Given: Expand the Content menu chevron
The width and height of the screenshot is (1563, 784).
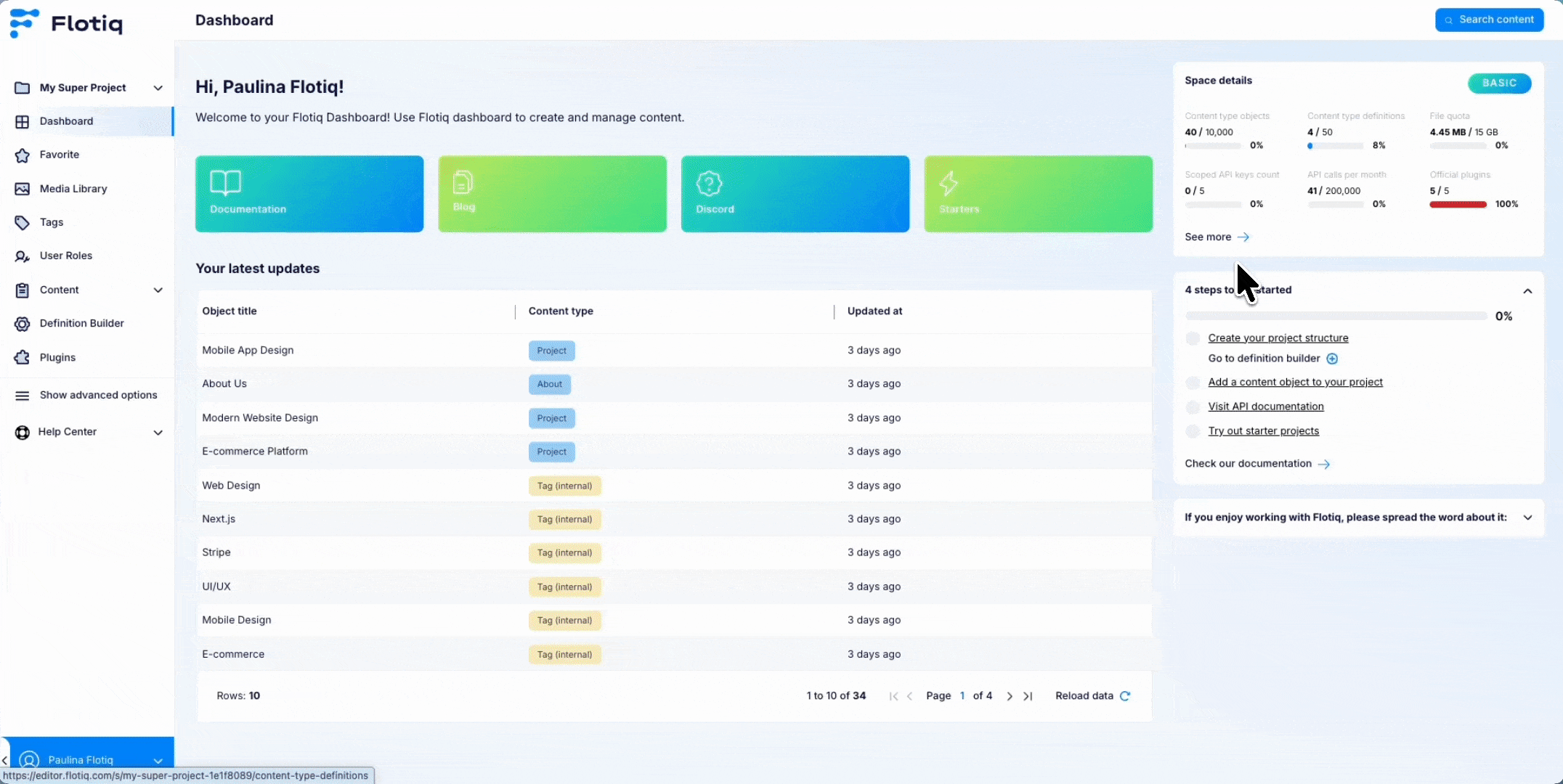Looking at the screenshot, I should point(158,290).
